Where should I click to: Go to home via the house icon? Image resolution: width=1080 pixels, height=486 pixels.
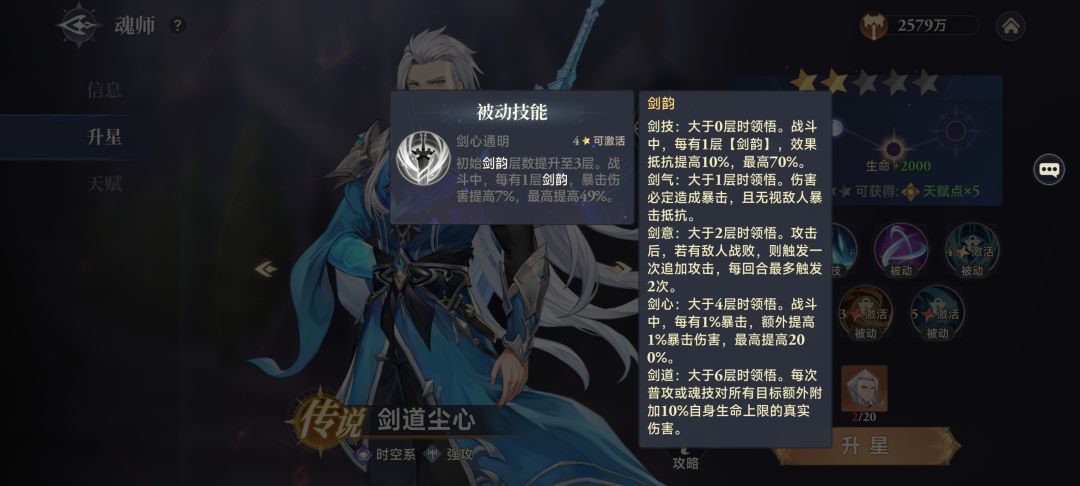1010,26
